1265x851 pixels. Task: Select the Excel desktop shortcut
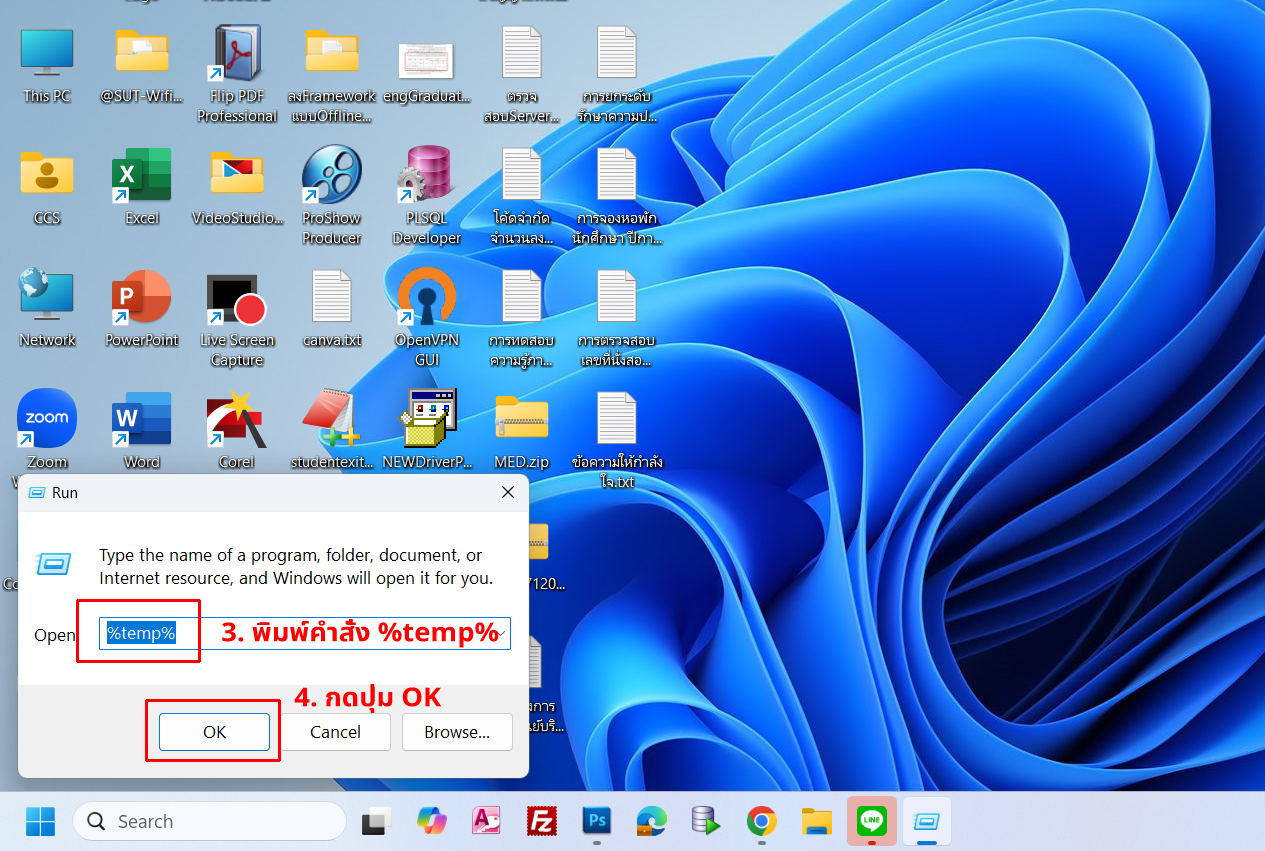(x=141, y=186)
